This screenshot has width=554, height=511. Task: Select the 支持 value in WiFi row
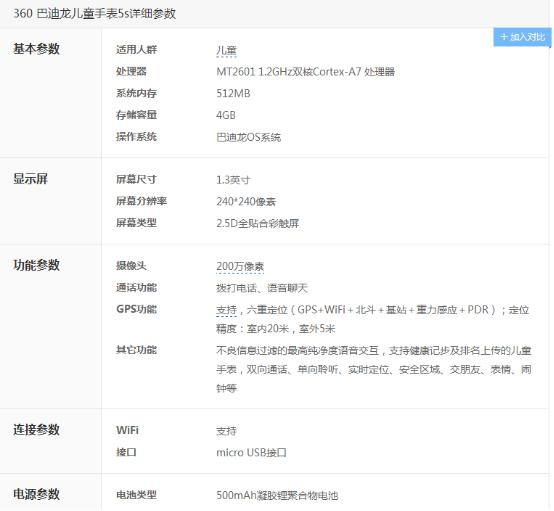pyautogui.click(x=226, y=431)
